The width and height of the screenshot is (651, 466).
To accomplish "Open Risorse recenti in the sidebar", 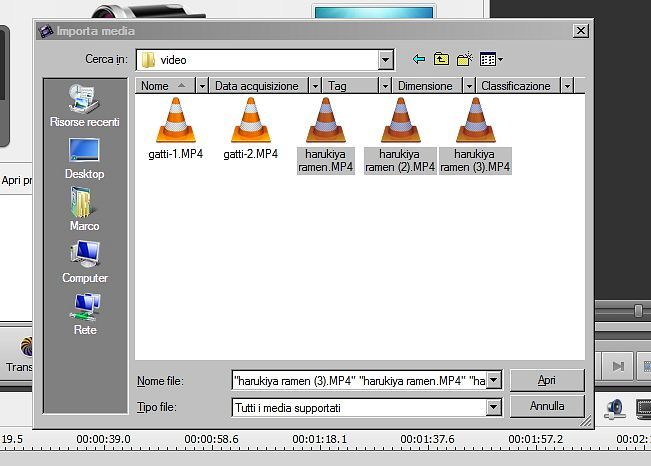I will point(85,105).
